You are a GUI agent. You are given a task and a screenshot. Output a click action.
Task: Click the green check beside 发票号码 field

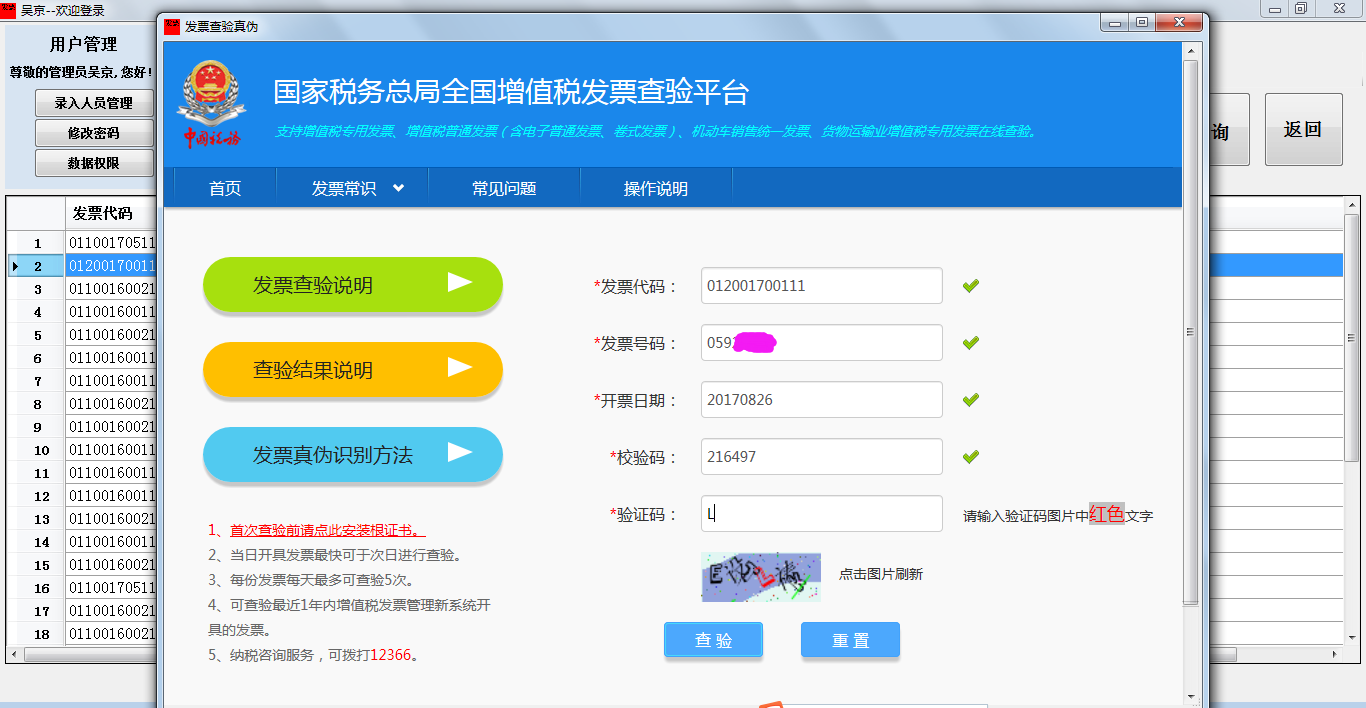[970, 343]
